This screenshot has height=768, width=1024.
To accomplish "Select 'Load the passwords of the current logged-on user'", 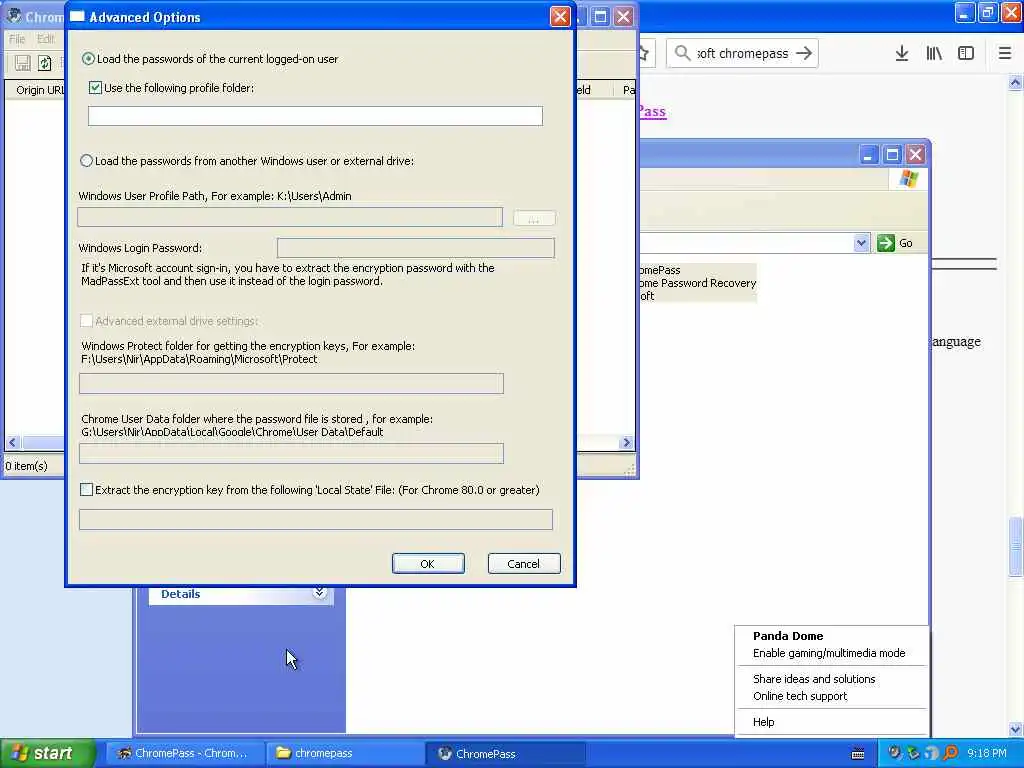I will click(x=88, y=59).
